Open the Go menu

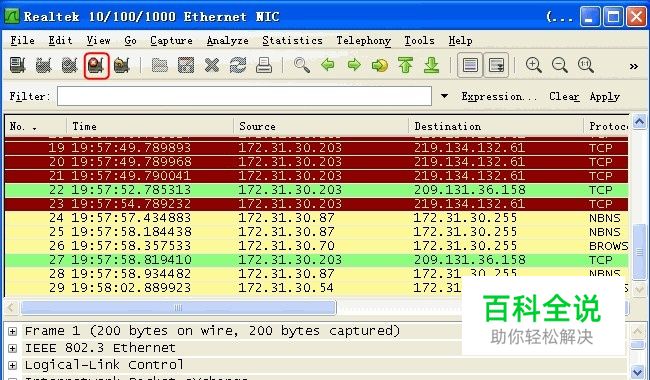(130, 41)
